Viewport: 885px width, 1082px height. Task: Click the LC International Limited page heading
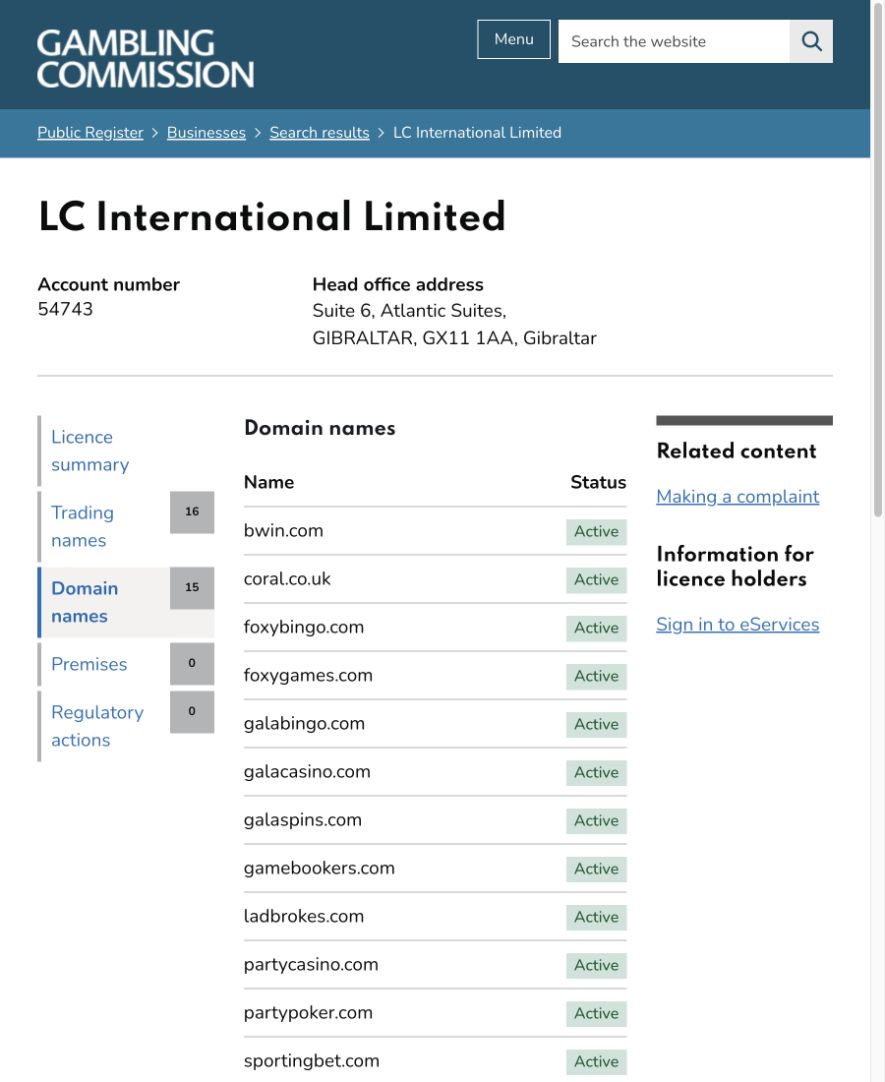point(272,217)
